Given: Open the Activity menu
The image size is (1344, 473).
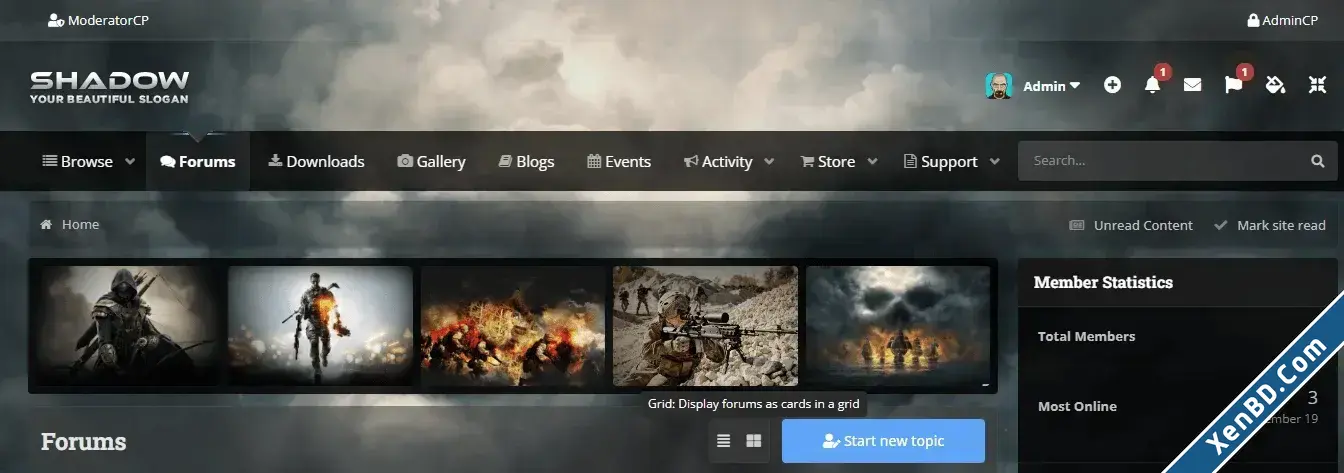Looking at the screenshot, I should pyautogui.click(x=718, y=161).
